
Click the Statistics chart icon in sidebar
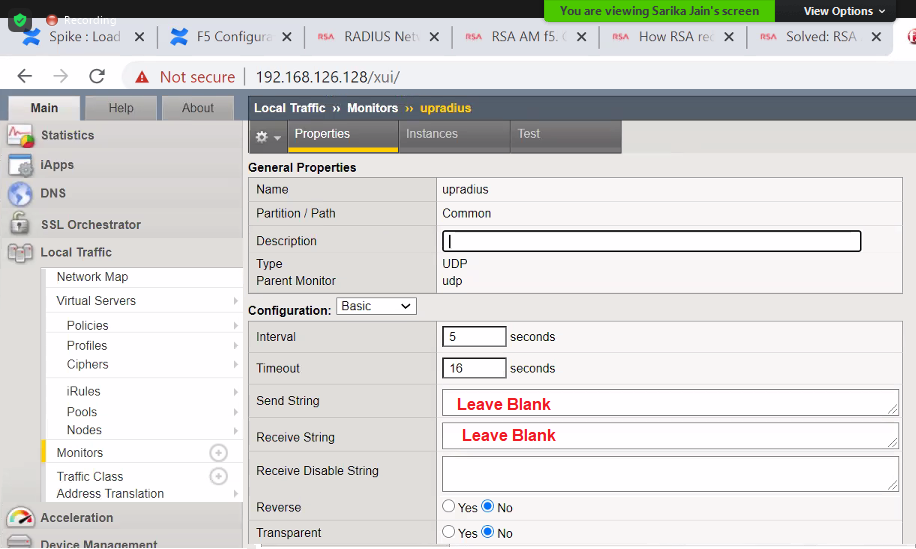(x=20, y=135)
